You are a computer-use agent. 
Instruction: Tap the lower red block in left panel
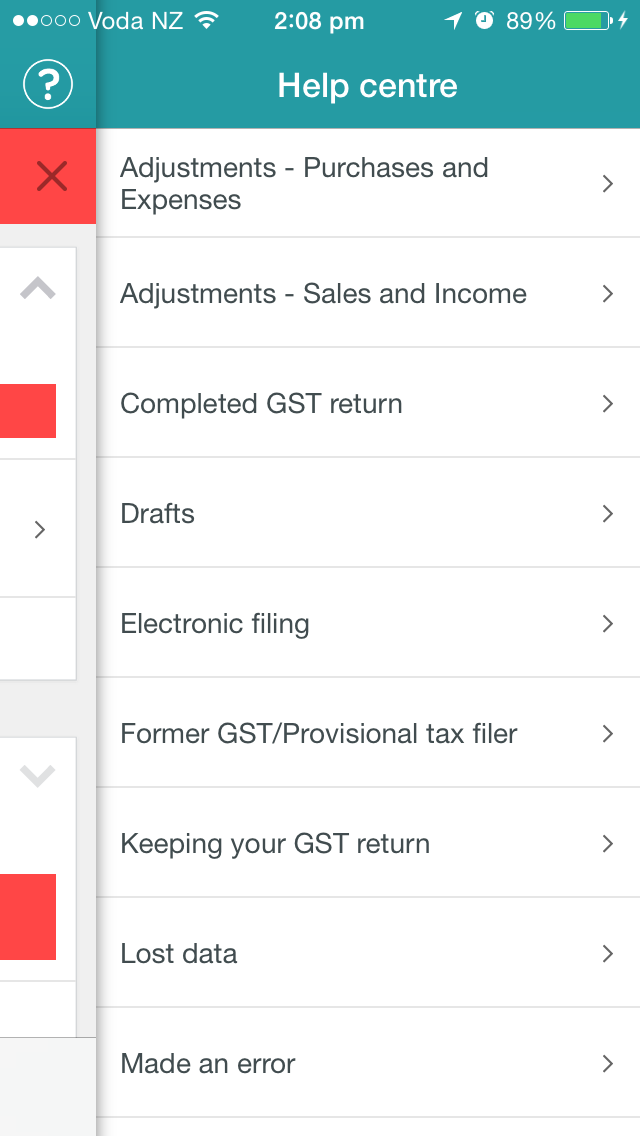click(28, 916)
